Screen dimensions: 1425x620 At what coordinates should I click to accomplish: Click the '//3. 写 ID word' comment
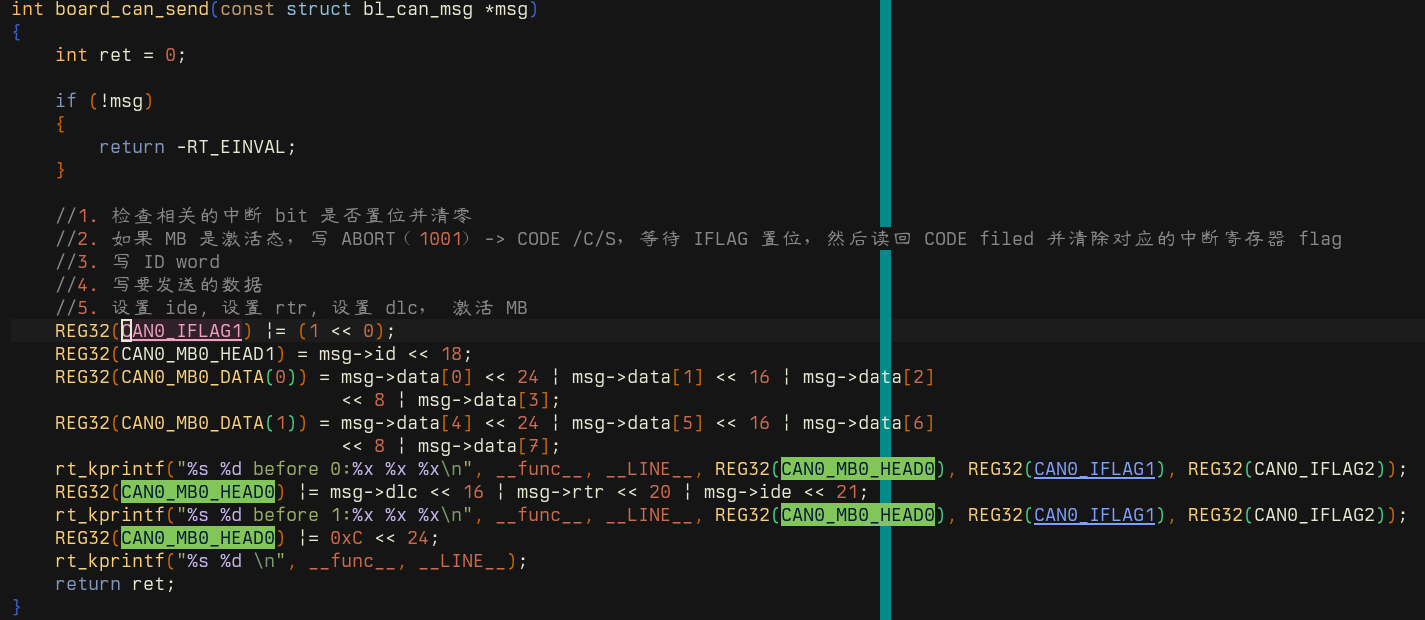point(137,262)
